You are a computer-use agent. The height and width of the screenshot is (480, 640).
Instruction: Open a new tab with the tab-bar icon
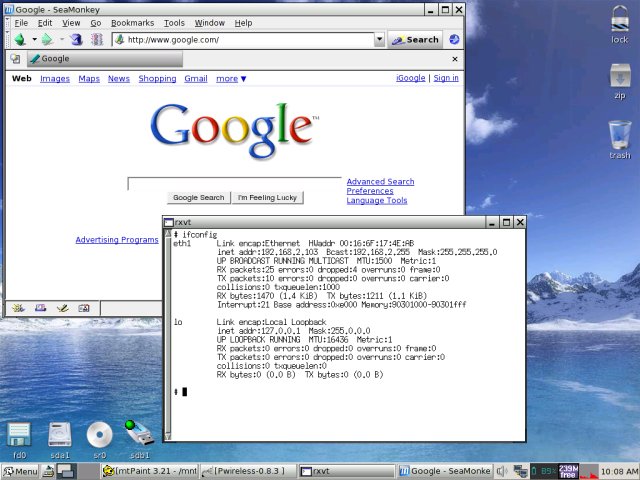click(16, 59)
